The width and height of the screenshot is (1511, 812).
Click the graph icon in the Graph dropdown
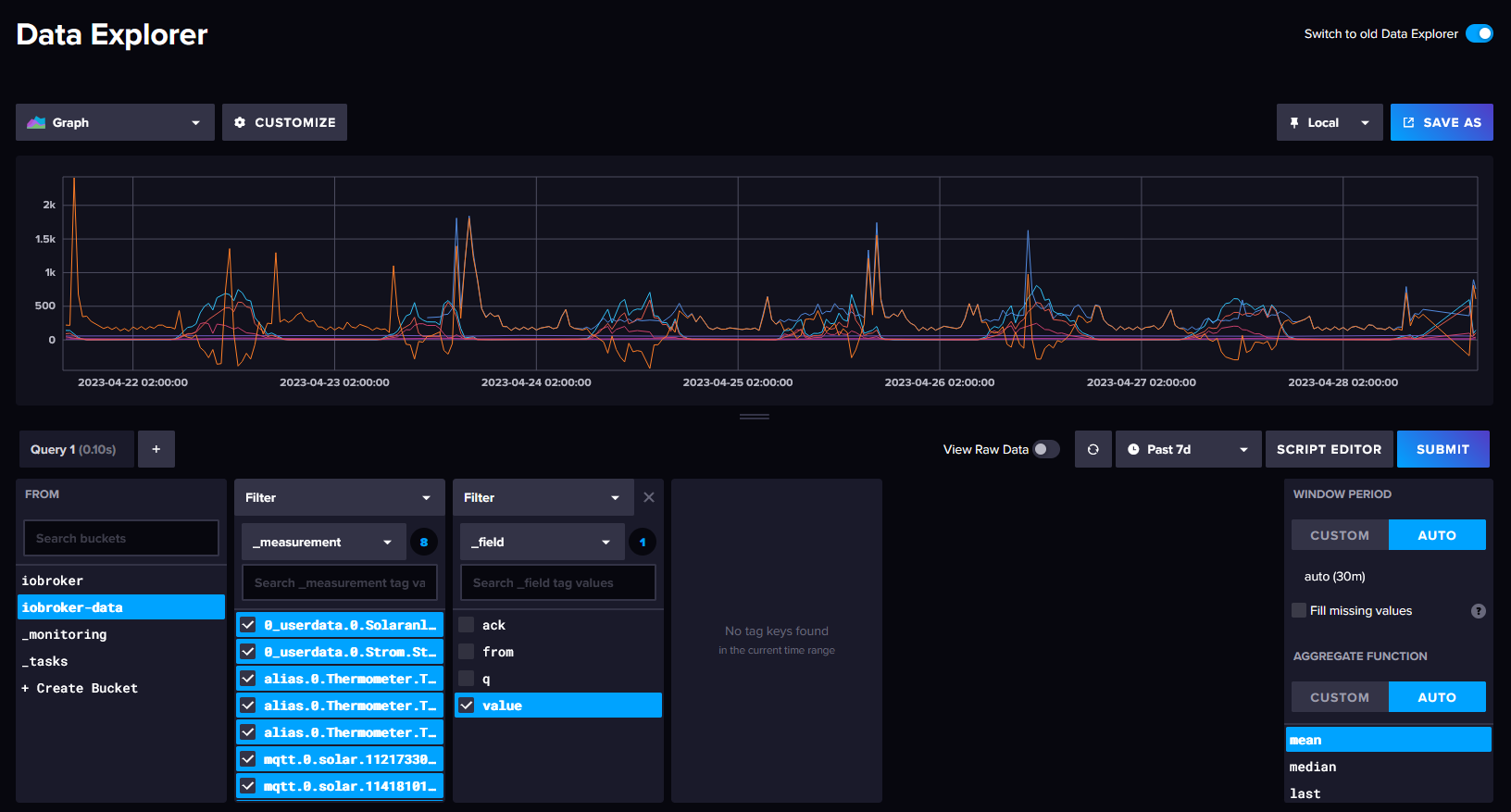(36, 122)
